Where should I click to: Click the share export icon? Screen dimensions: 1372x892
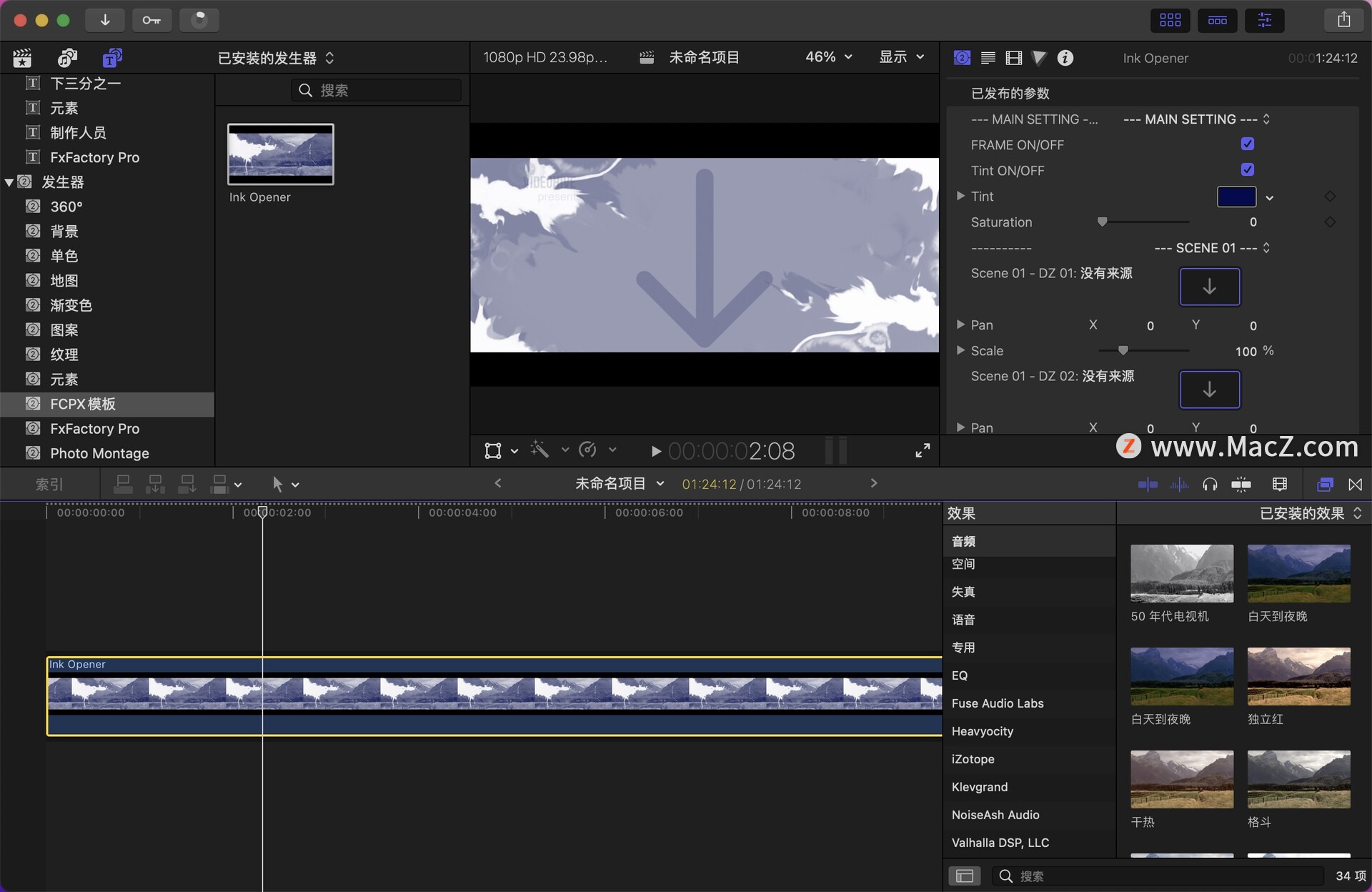click(x=1343, y=20)
